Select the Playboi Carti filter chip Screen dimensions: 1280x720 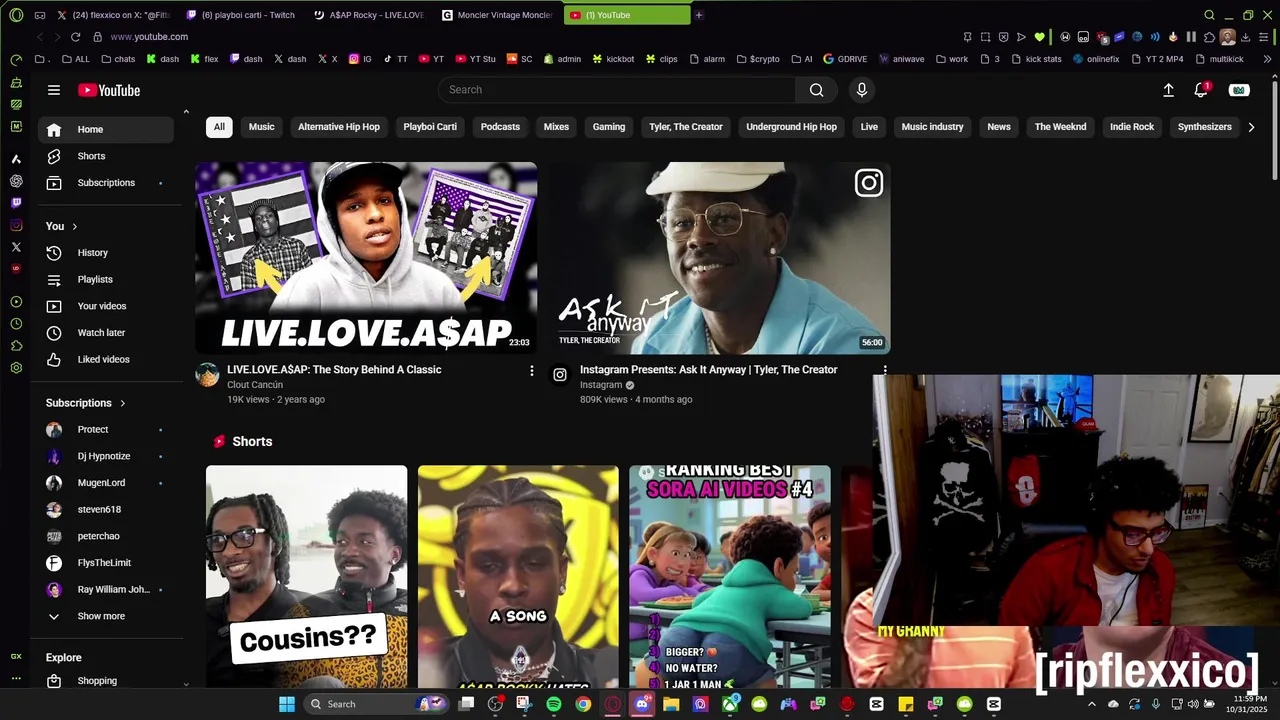point(430,127)
